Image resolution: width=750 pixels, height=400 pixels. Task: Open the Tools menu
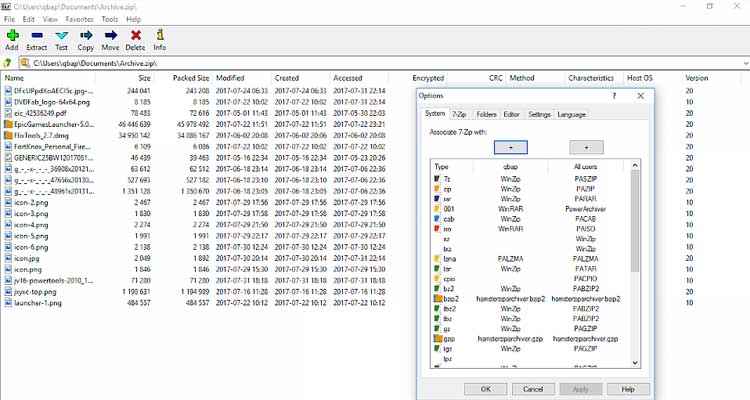110,19
